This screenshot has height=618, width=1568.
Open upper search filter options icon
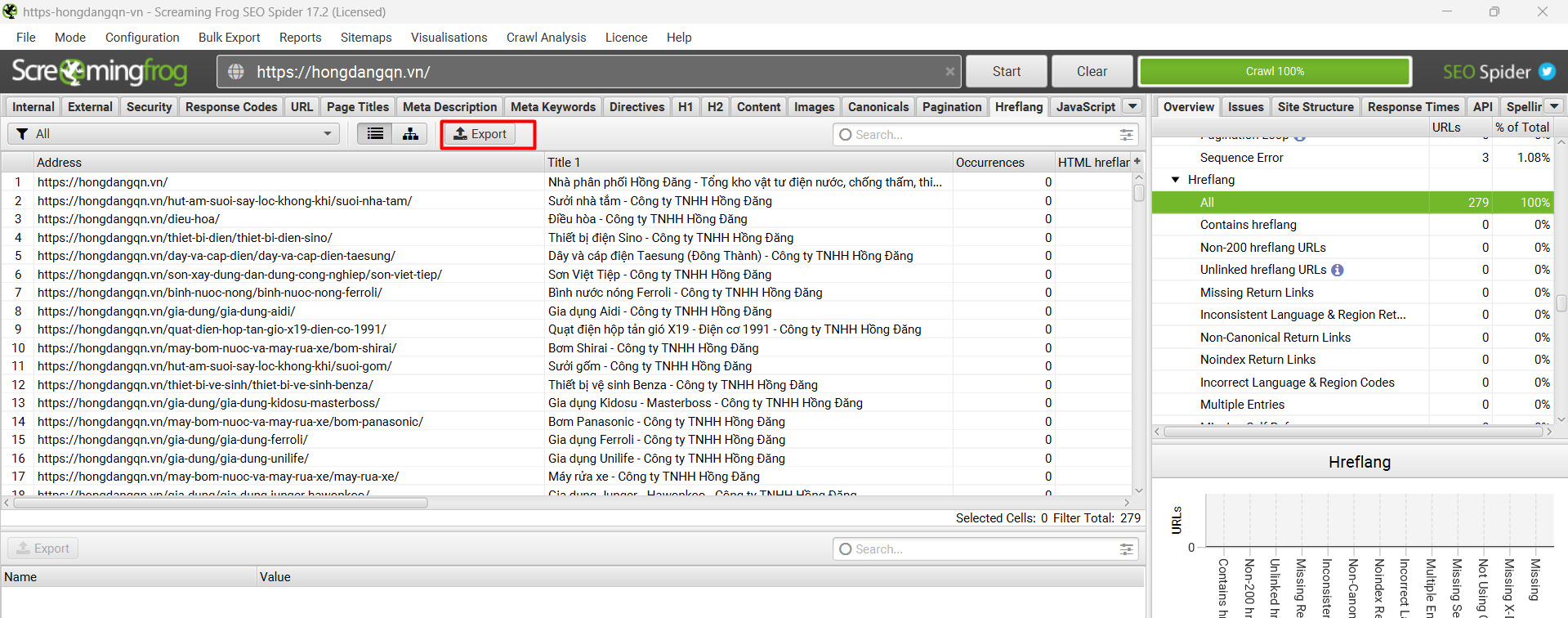click(1127, 135)
